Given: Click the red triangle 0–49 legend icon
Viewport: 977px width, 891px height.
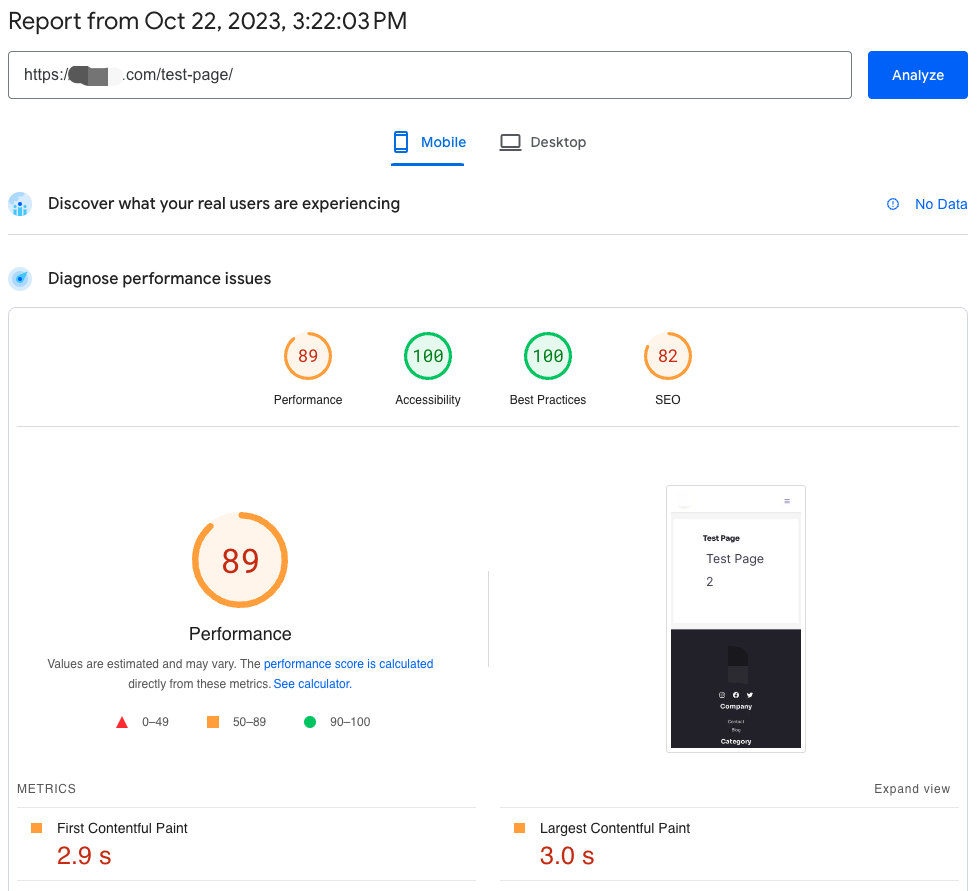Looking at the screenshot, I should 122,722.
